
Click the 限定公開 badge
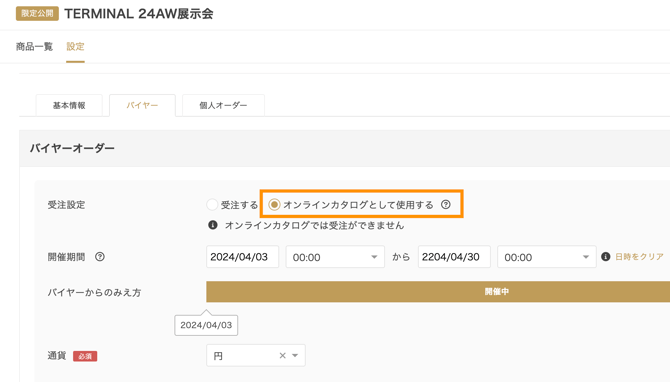pyautogui.click(x=37, y=14)
